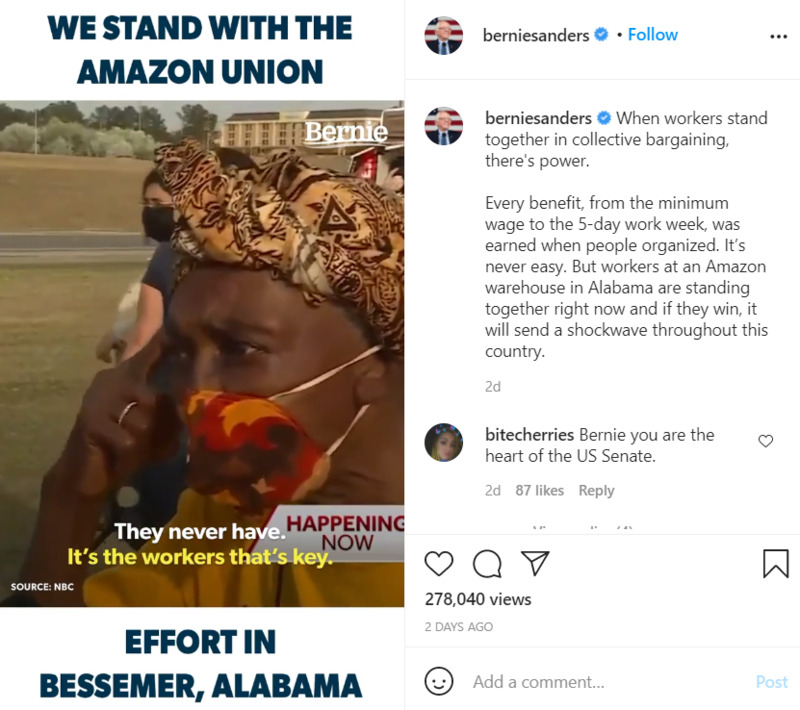Viewport: 800px width, 710px height.
Task: Click the bitecherries username link
Action: [x=530, y=435]
